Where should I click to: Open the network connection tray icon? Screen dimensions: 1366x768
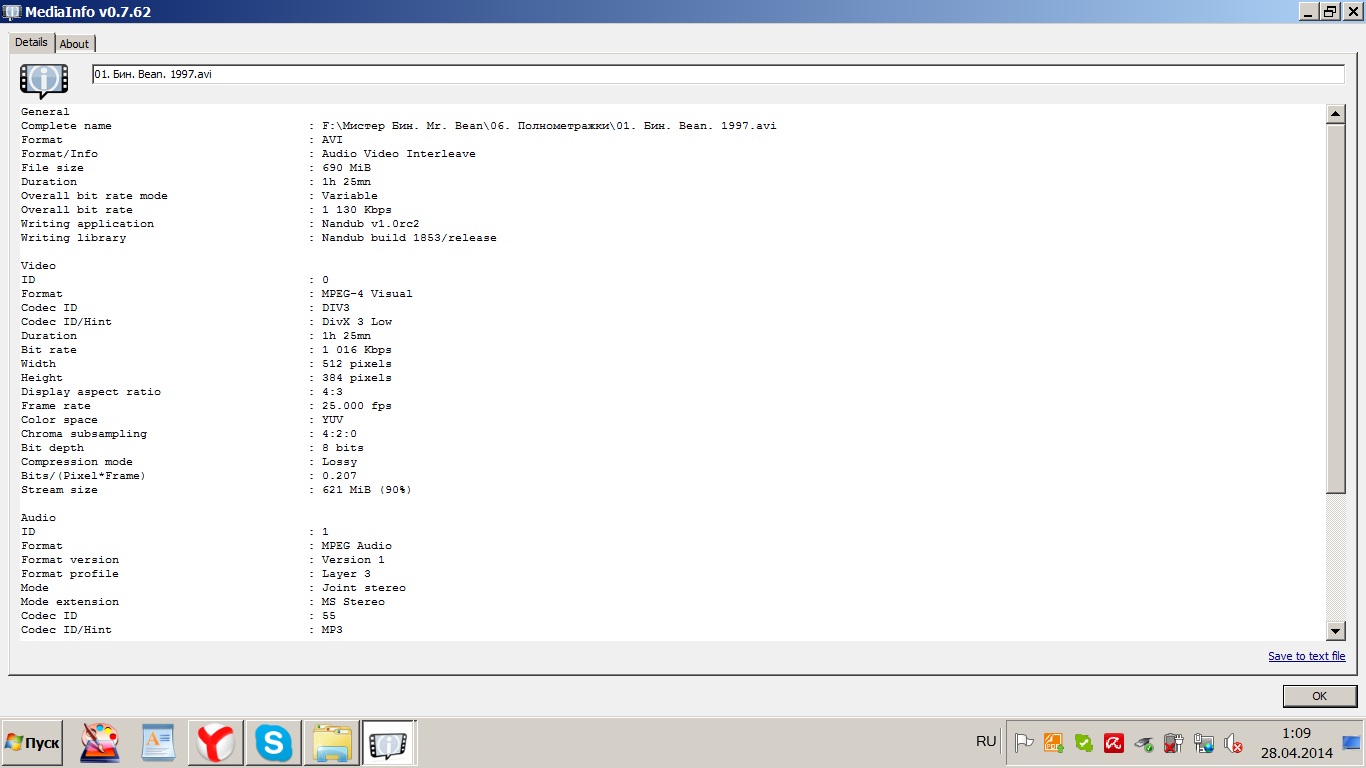coord(1204,743)
